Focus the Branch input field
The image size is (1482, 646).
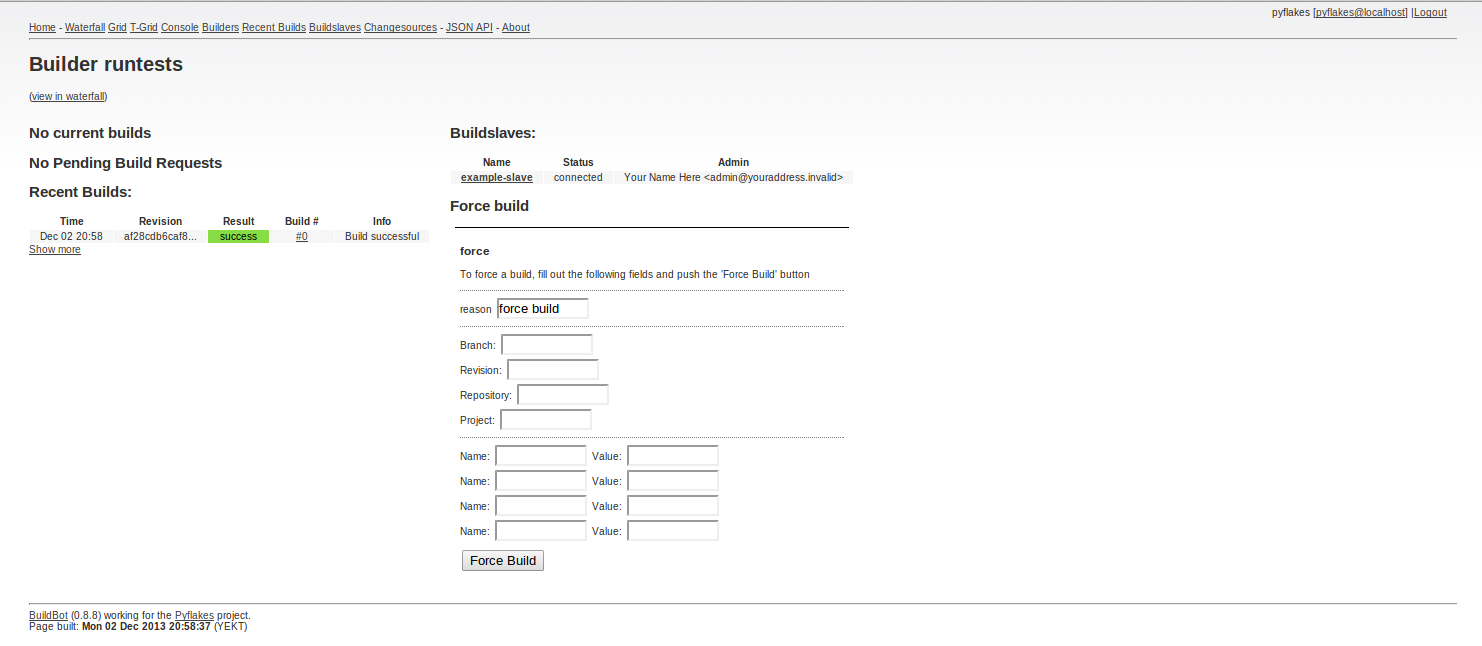[x=547, y=345]
